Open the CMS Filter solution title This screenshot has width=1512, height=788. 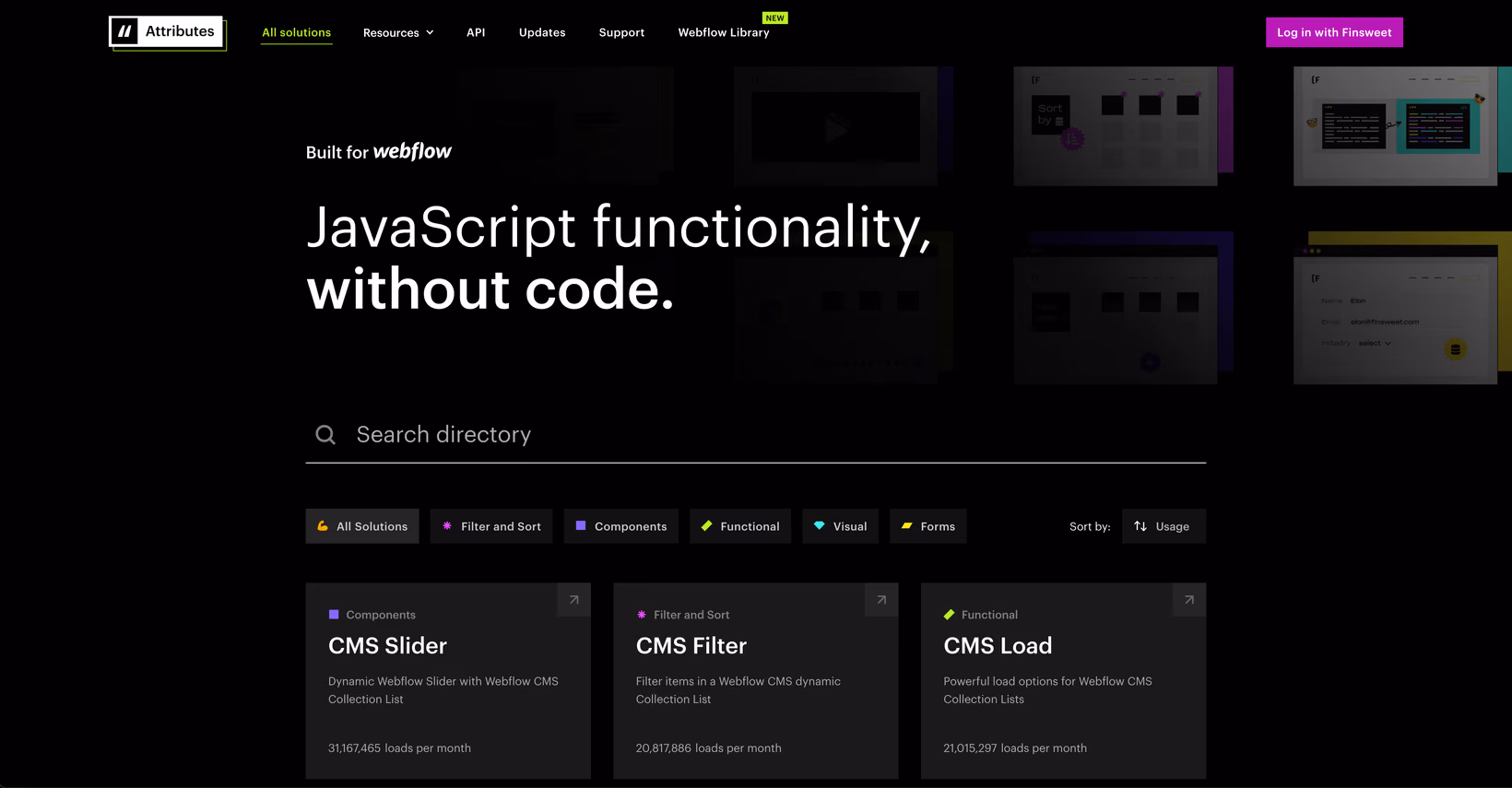(691, 646)
